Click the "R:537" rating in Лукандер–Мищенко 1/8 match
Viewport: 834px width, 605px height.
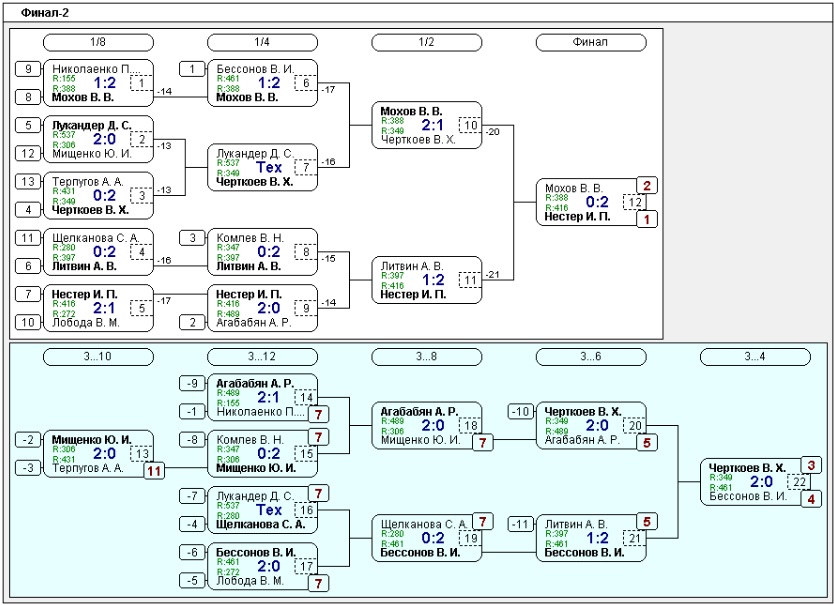64,135
